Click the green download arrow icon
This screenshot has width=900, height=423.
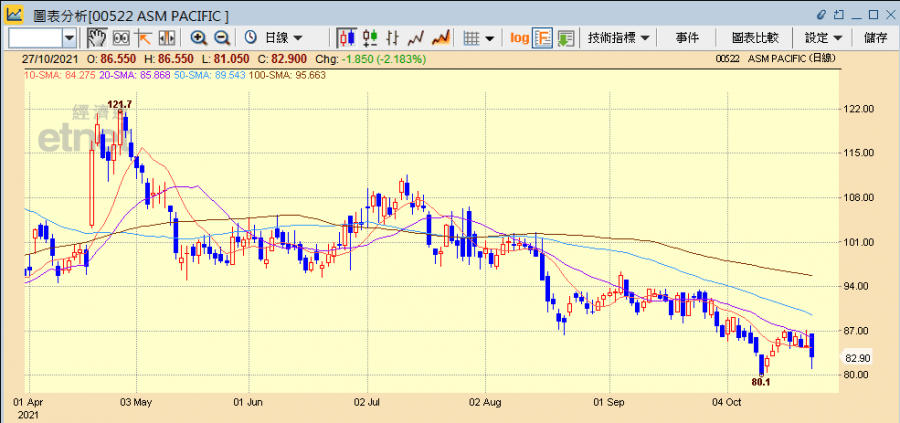pyautogui.click(x=566, y=38)
